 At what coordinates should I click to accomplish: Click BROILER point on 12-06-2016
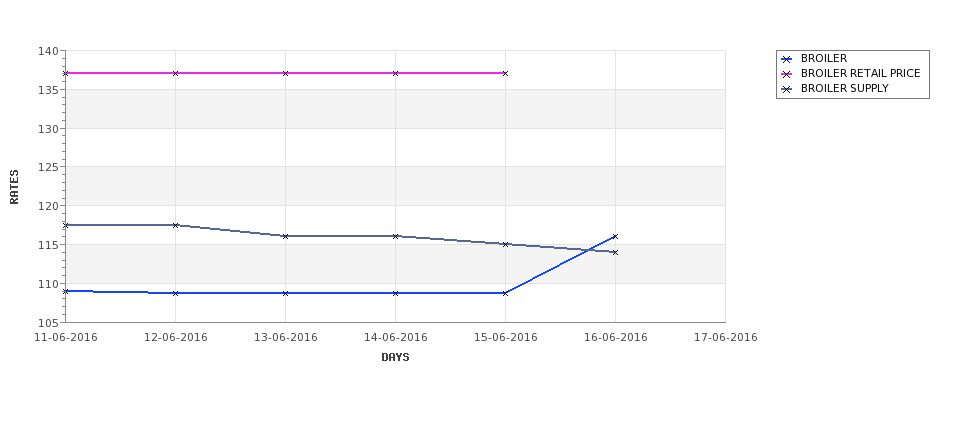click(175, 293)
